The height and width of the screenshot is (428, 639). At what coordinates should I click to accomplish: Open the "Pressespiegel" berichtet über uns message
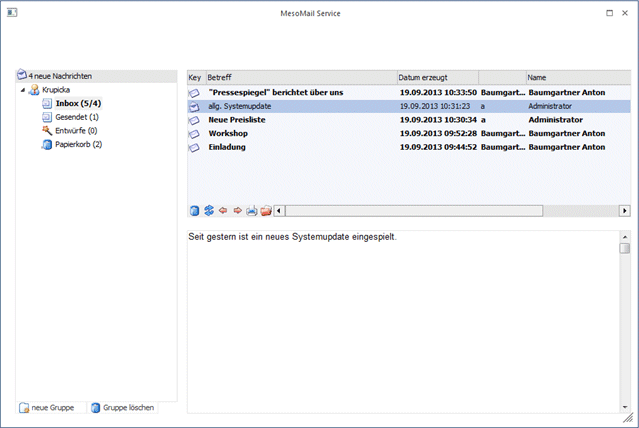(x=275, y=92)
